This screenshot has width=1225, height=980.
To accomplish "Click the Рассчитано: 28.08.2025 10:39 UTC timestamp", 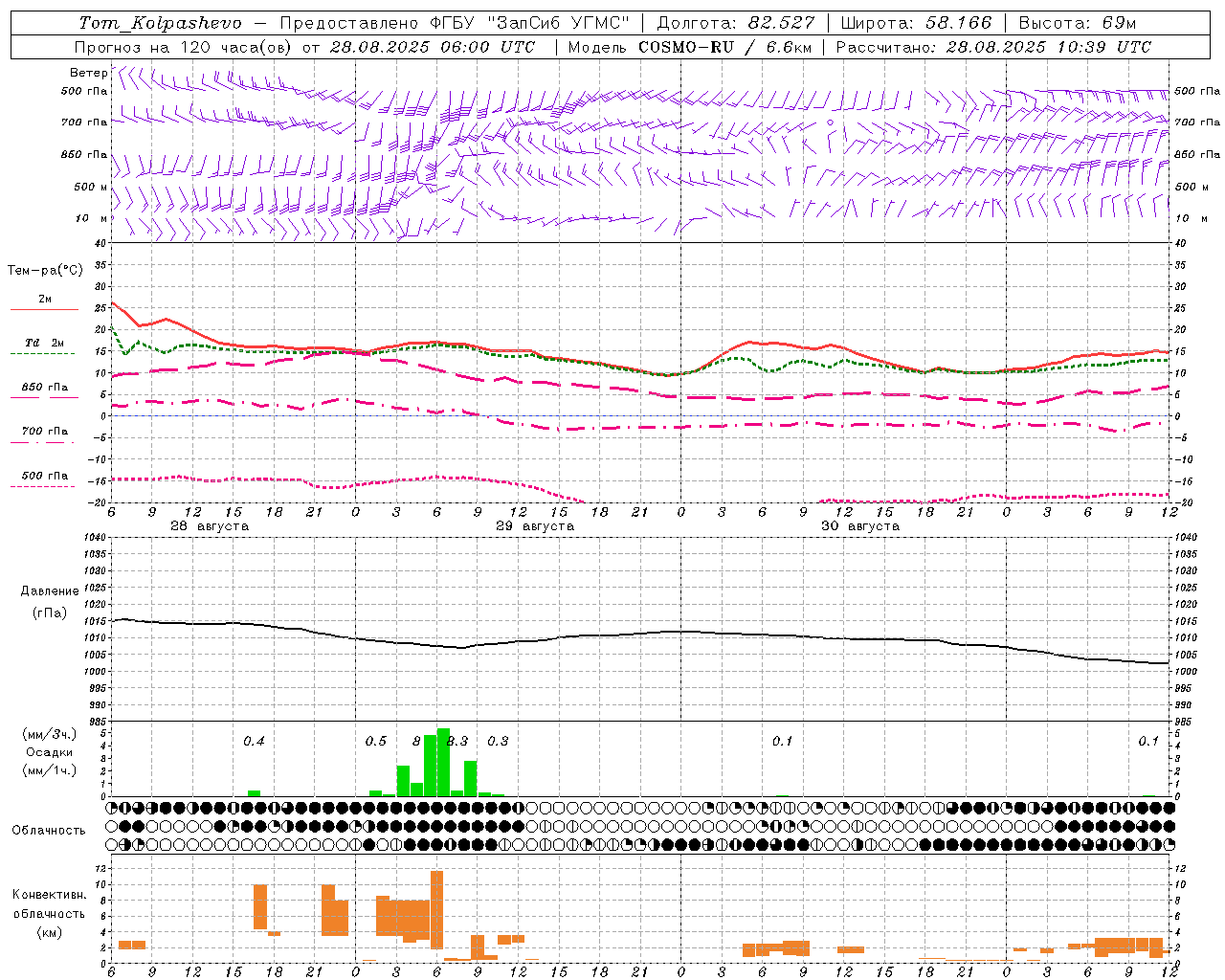I will [x=993, y=47].
